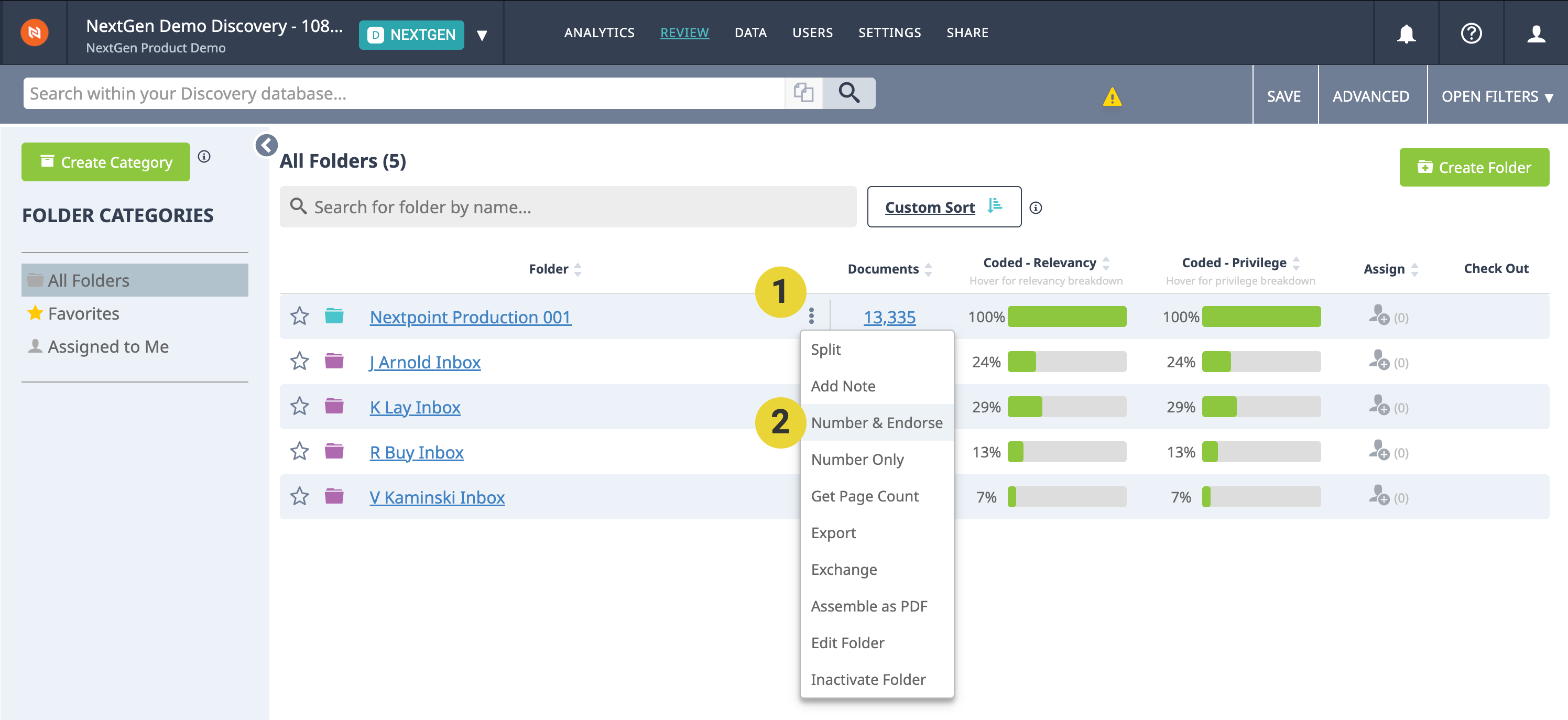This screenshot has width=1568, height=720.
Task: Collapse the folder categories sidebar
Action: pos(267,146)
